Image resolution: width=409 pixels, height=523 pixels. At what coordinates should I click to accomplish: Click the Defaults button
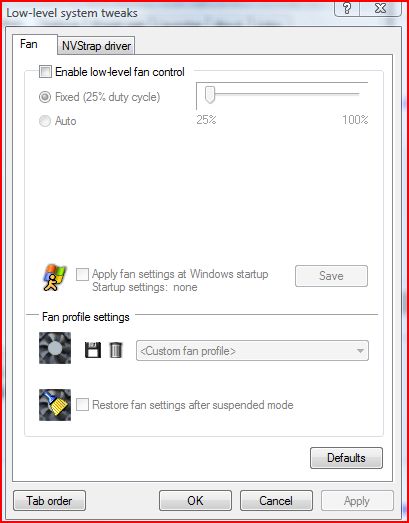[x=346, y=458]
